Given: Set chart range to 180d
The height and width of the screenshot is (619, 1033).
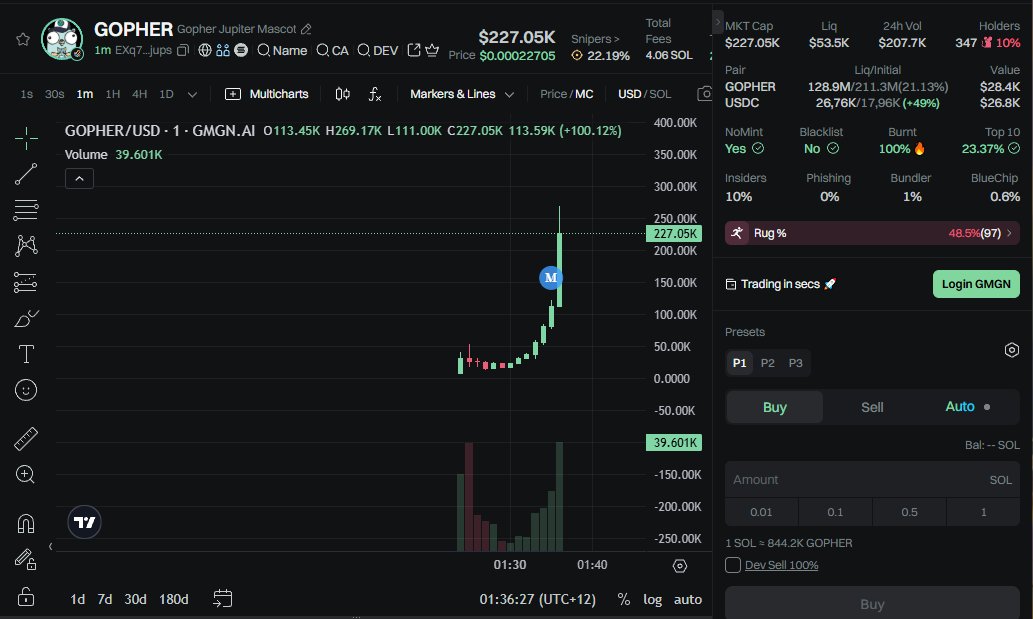Looking at the screenshot, I should click(173, 599).
